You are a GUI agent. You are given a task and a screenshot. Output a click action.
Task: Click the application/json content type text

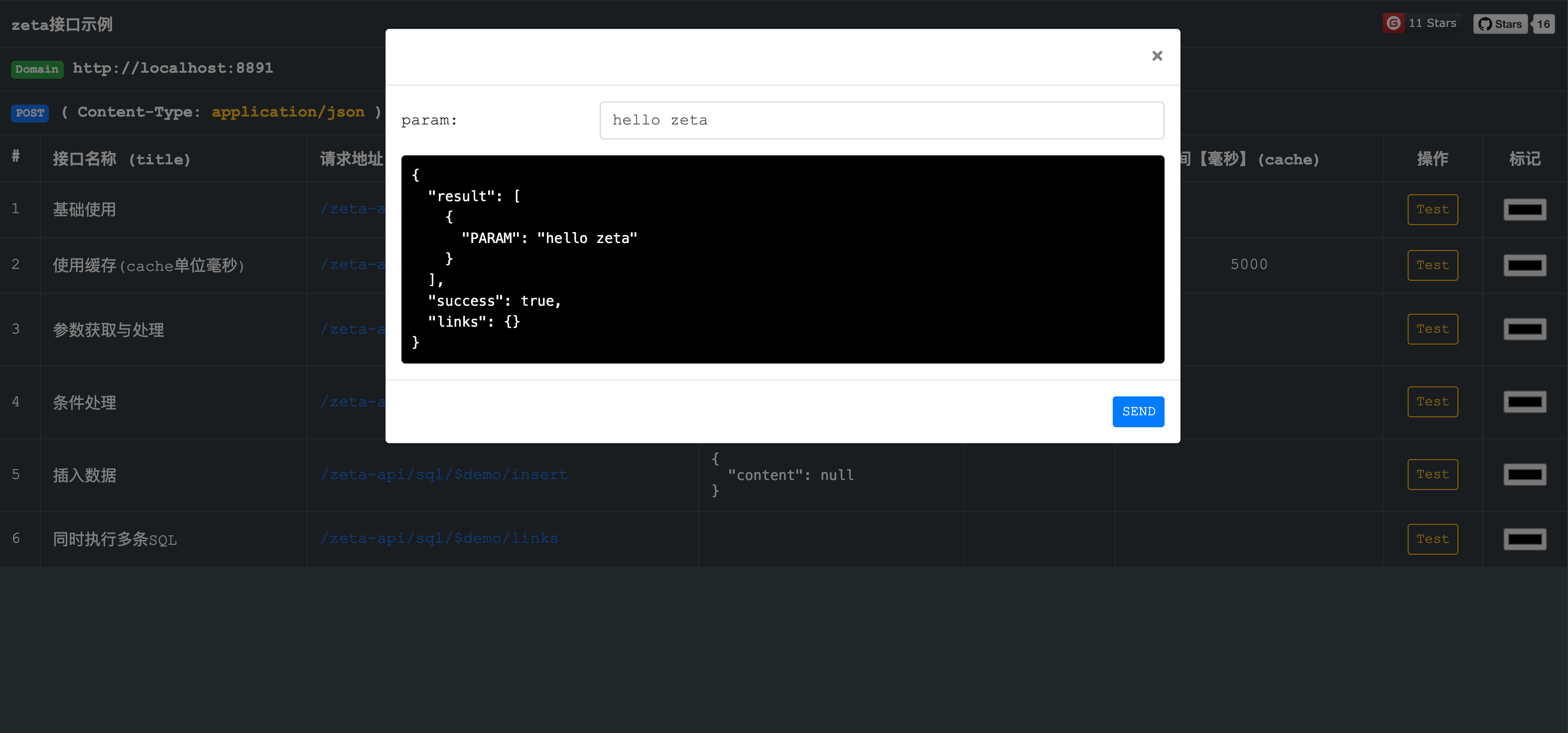tap(288, 112)
